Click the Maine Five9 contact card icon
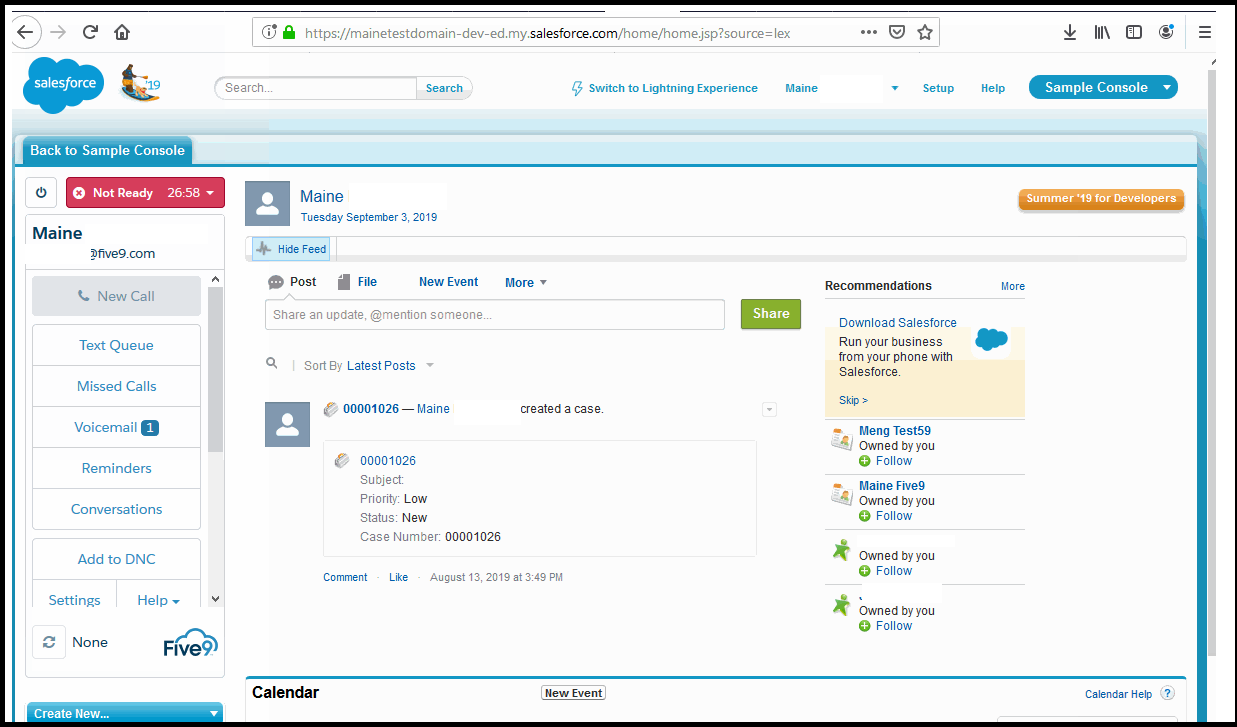Image resolution: width=1237 pixels, height=727 pixels. coord(841,493)
